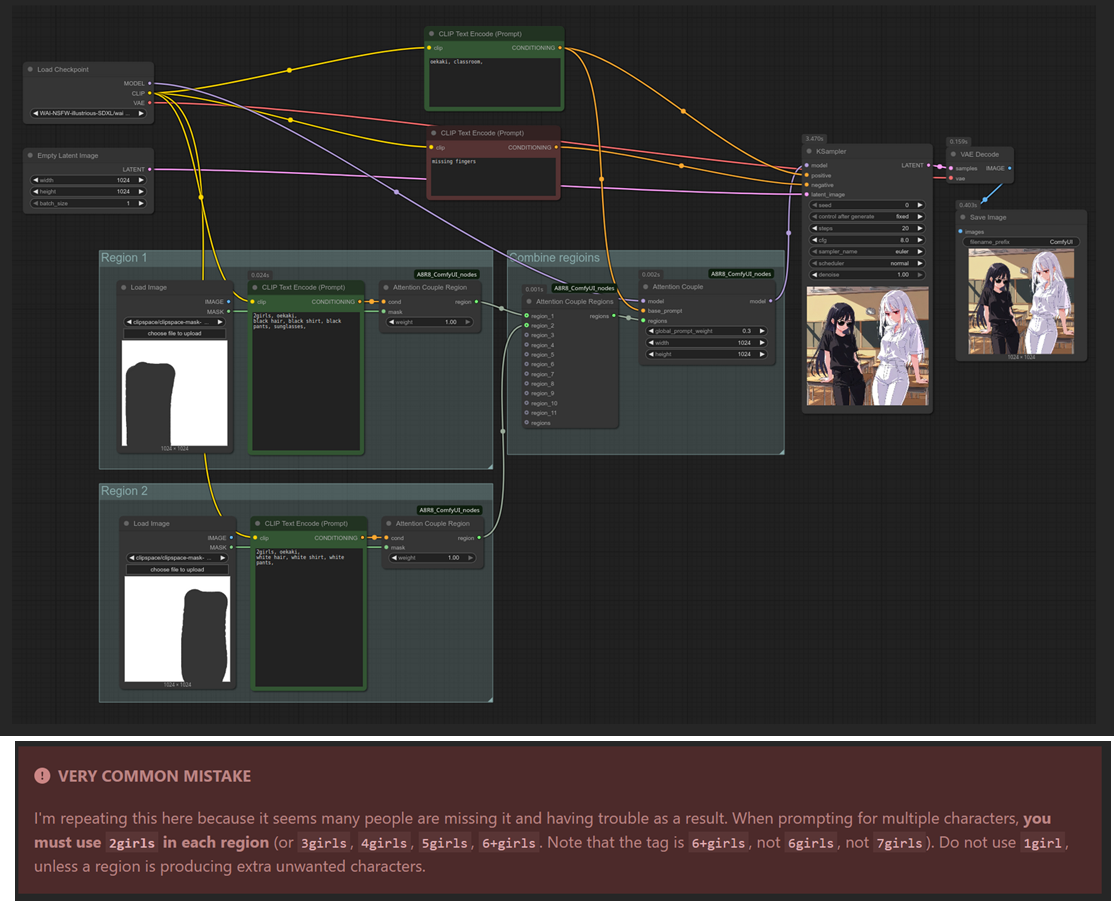Collapse the 'missing fingers' CLIP Text Encode node dot
1114x911 pixels.
tap(433, 133)
